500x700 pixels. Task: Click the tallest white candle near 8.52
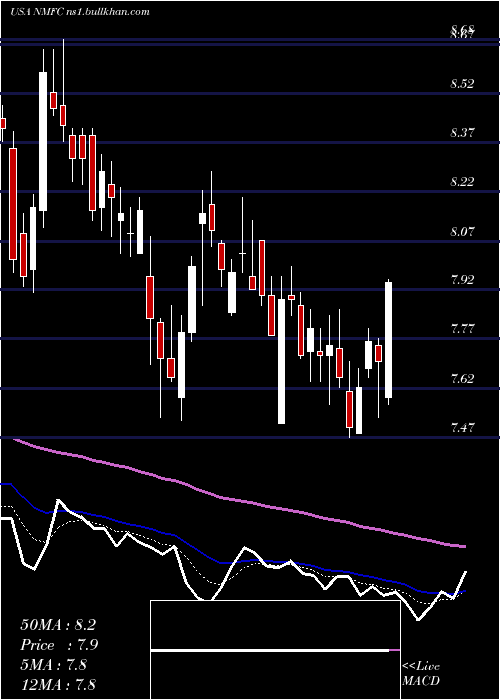43,142
